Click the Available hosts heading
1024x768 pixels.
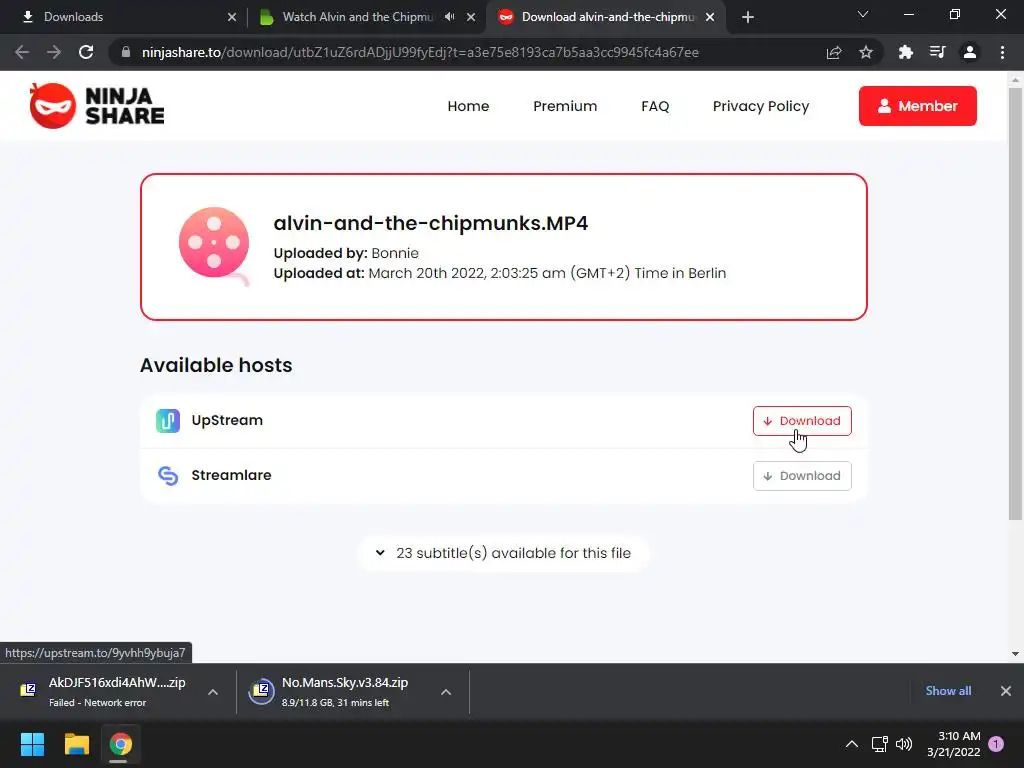216,365
